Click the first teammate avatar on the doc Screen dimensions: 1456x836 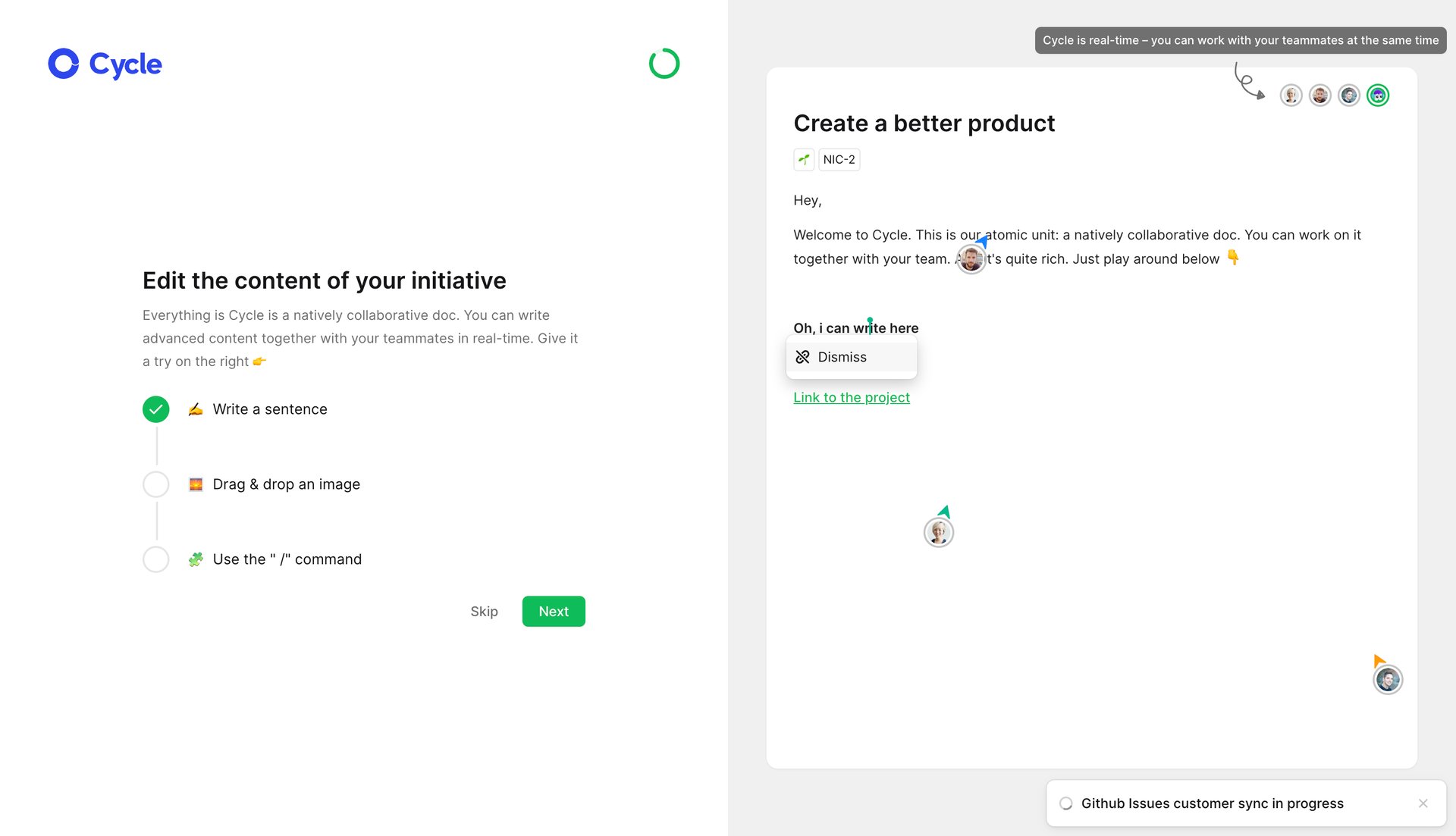(x=1291, y=95)
